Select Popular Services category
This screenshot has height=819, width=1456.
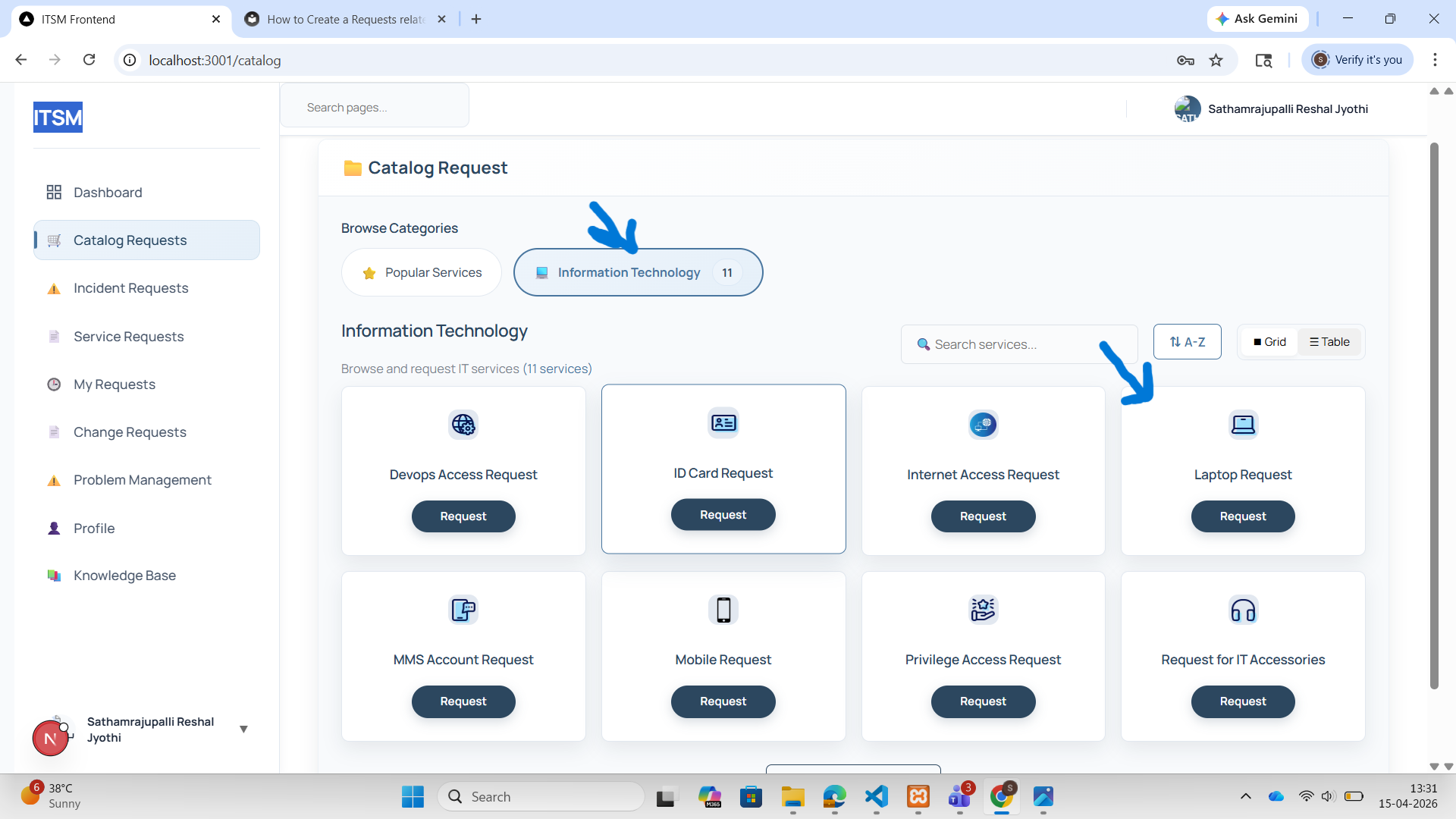tap(422, 272)
